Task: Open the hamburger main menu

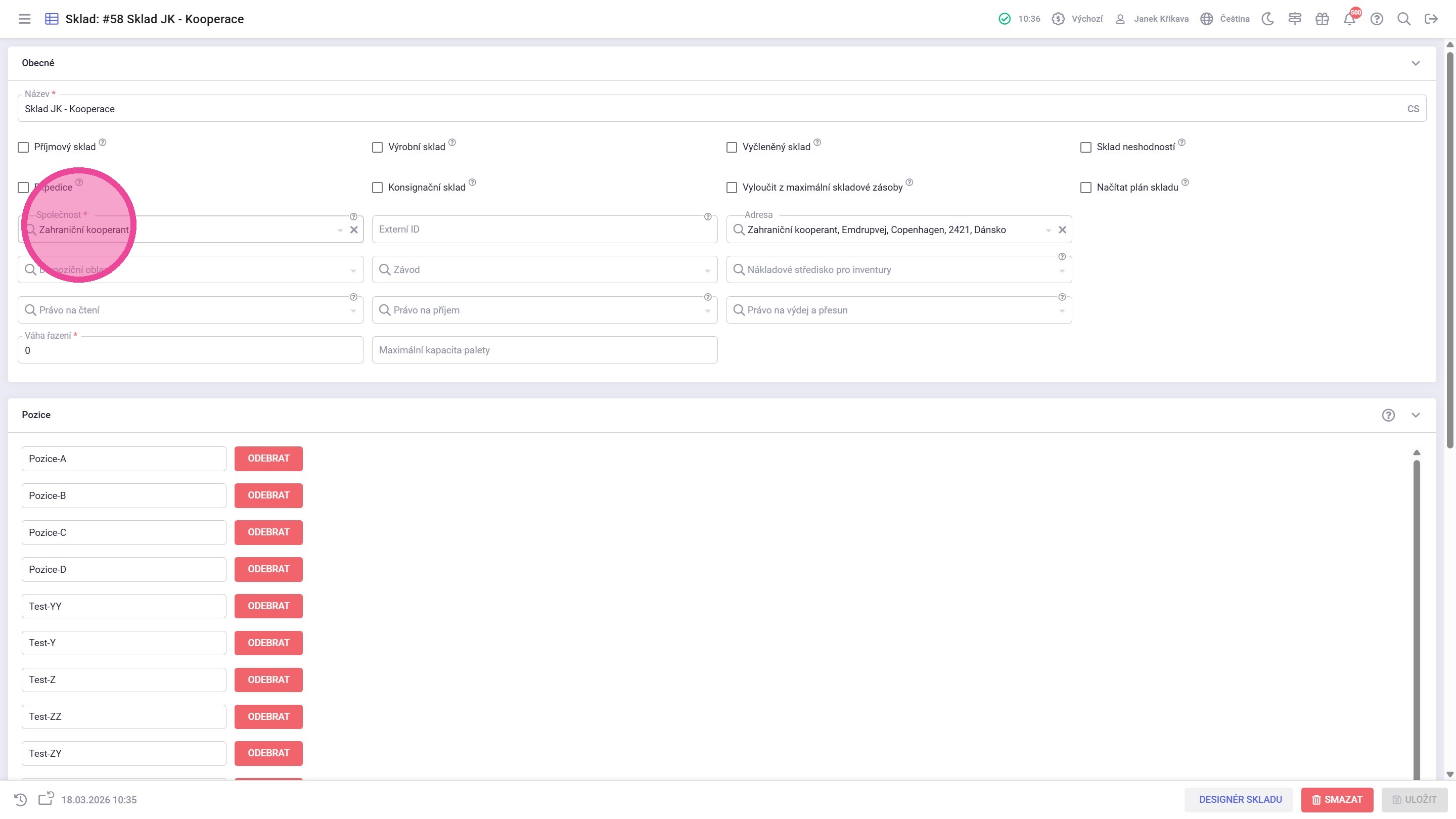Action: pos(24,19)
